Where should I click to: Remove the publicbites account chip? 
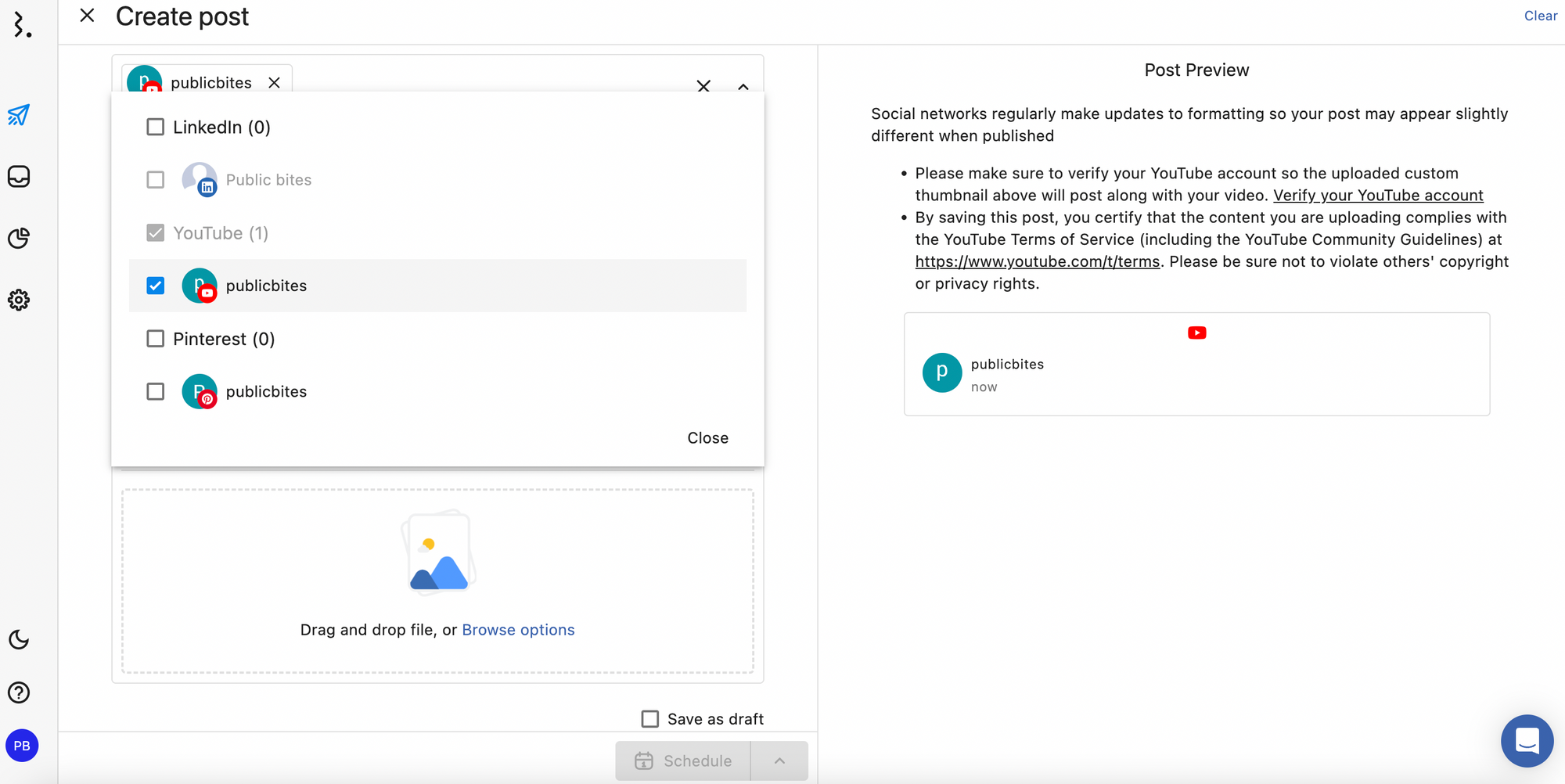click(x=274, y=83)
